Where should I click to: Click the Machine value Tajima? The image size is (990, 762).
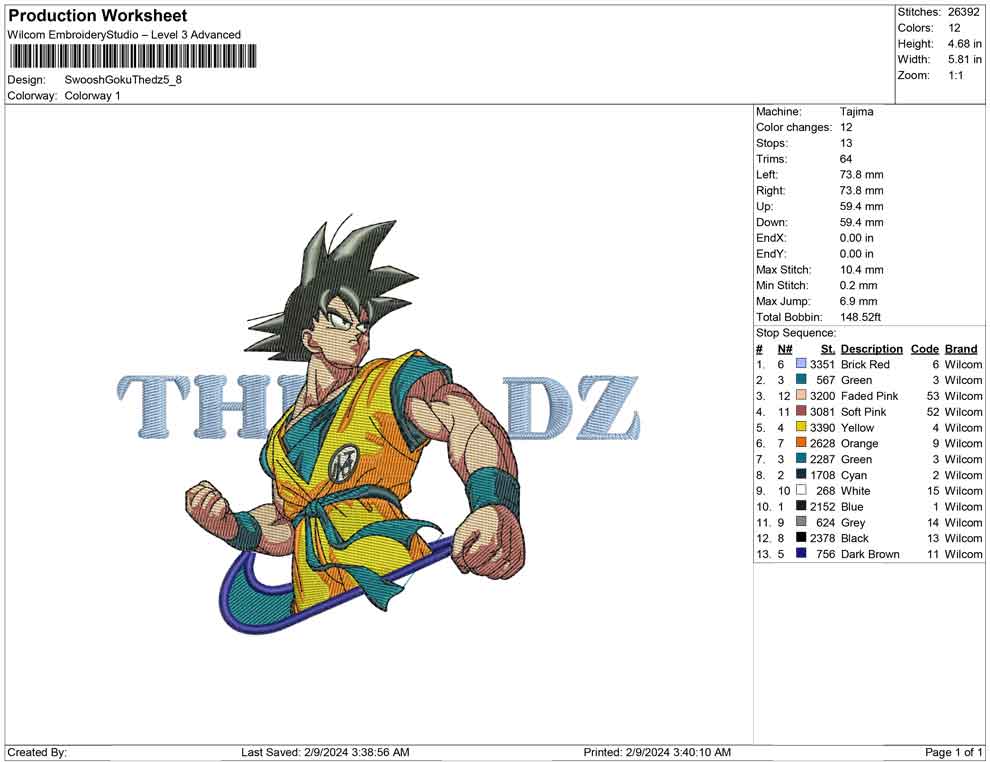coord(856,112)
